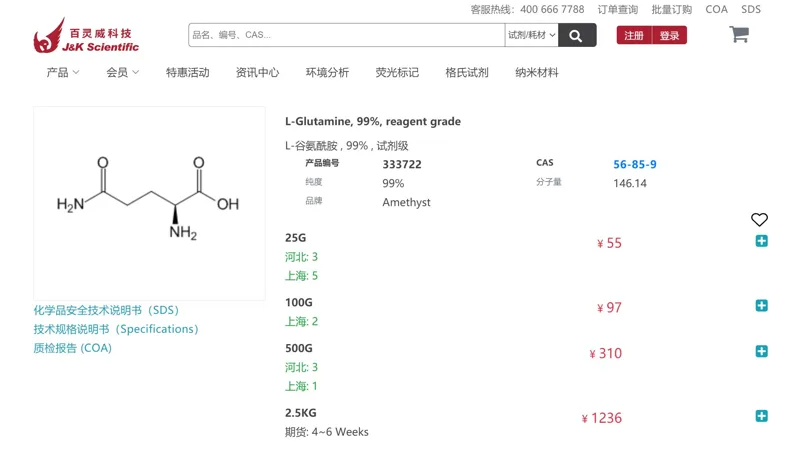Open 纳米材料 menu item
The height and width of the screenshot is (464, 800).
tap(537, 72)
